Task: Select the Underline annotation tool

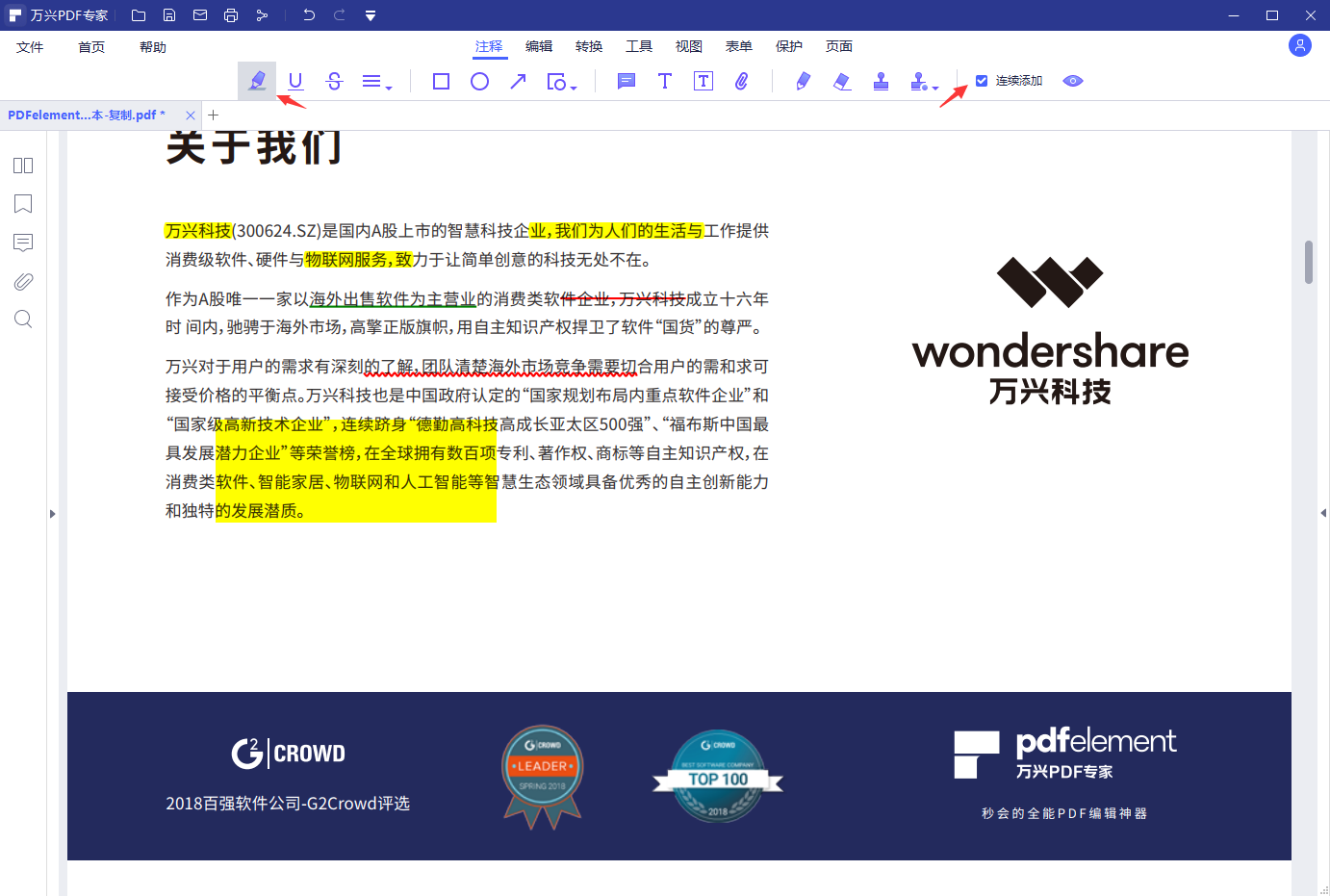Action: click(x=295, y=80)
